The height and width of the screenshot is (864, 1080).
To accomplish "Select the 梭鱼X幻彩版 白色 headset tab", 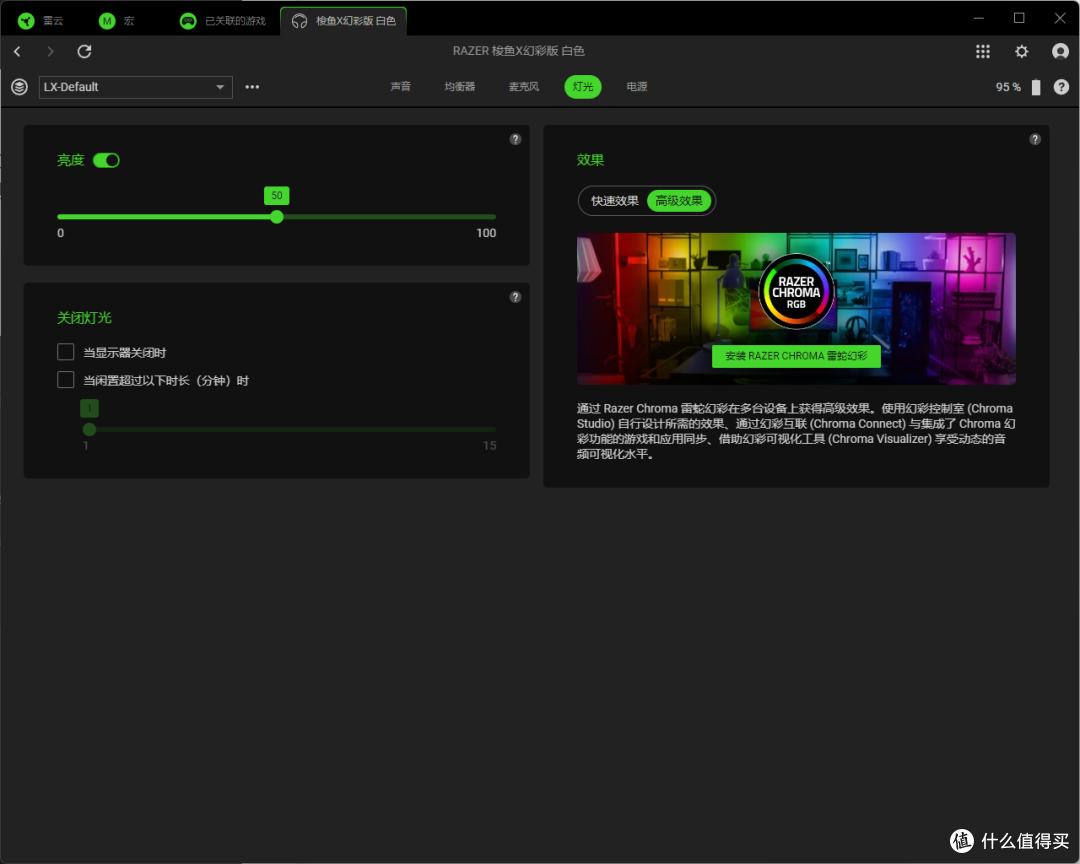I will click(x=343, y=21).
